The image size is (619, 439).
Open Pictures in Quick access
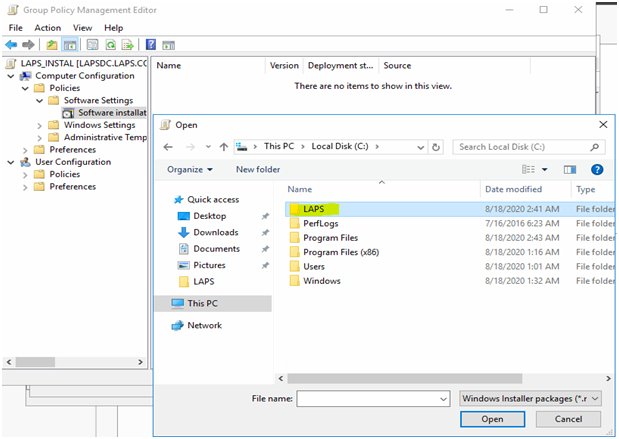tap(209, 265)
